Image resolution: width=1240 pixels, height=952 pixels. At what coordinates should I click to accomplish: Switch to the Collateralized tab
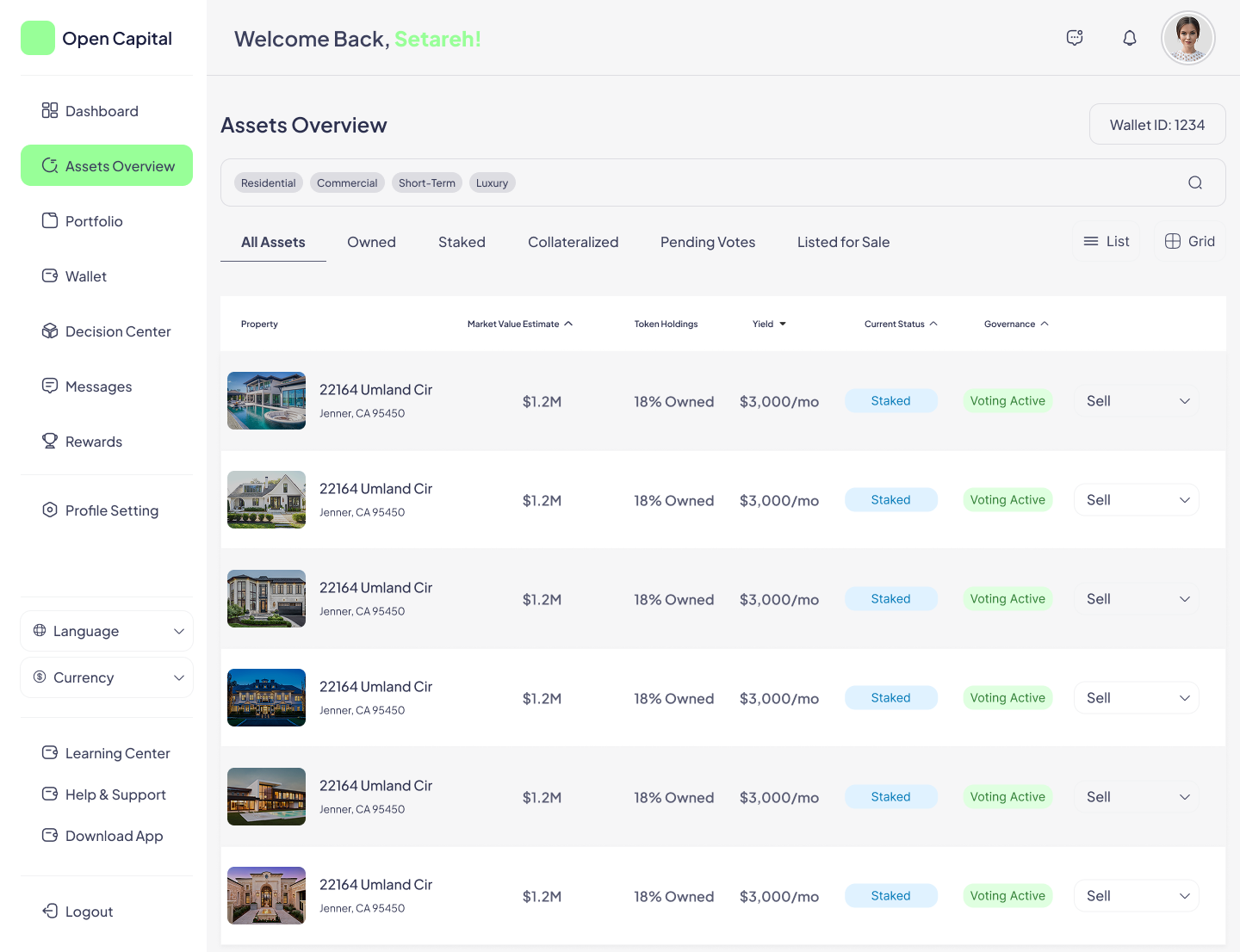[573, 242]
